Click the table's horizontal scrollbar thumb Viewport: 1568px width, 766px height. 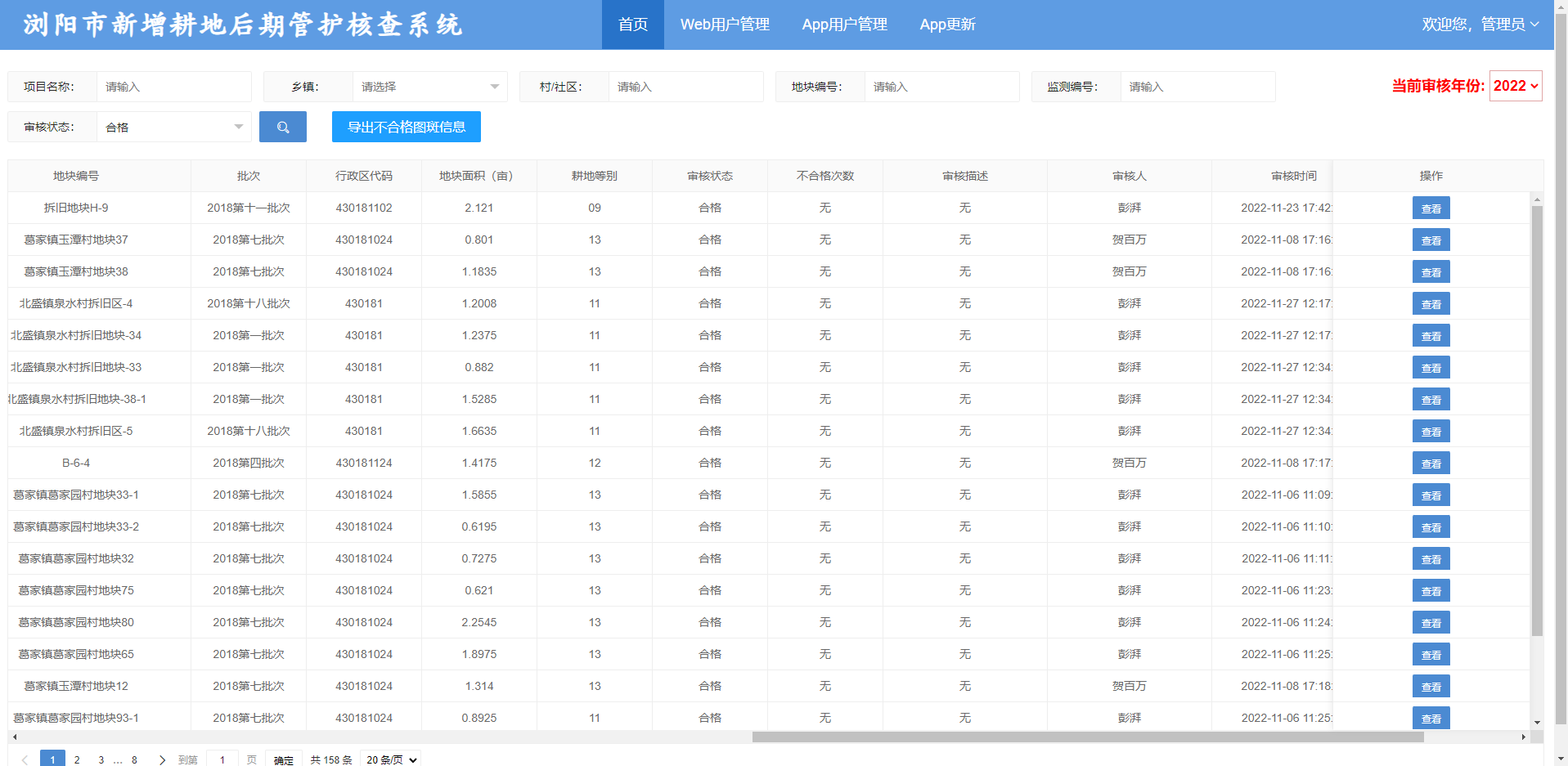(1088, 737)
